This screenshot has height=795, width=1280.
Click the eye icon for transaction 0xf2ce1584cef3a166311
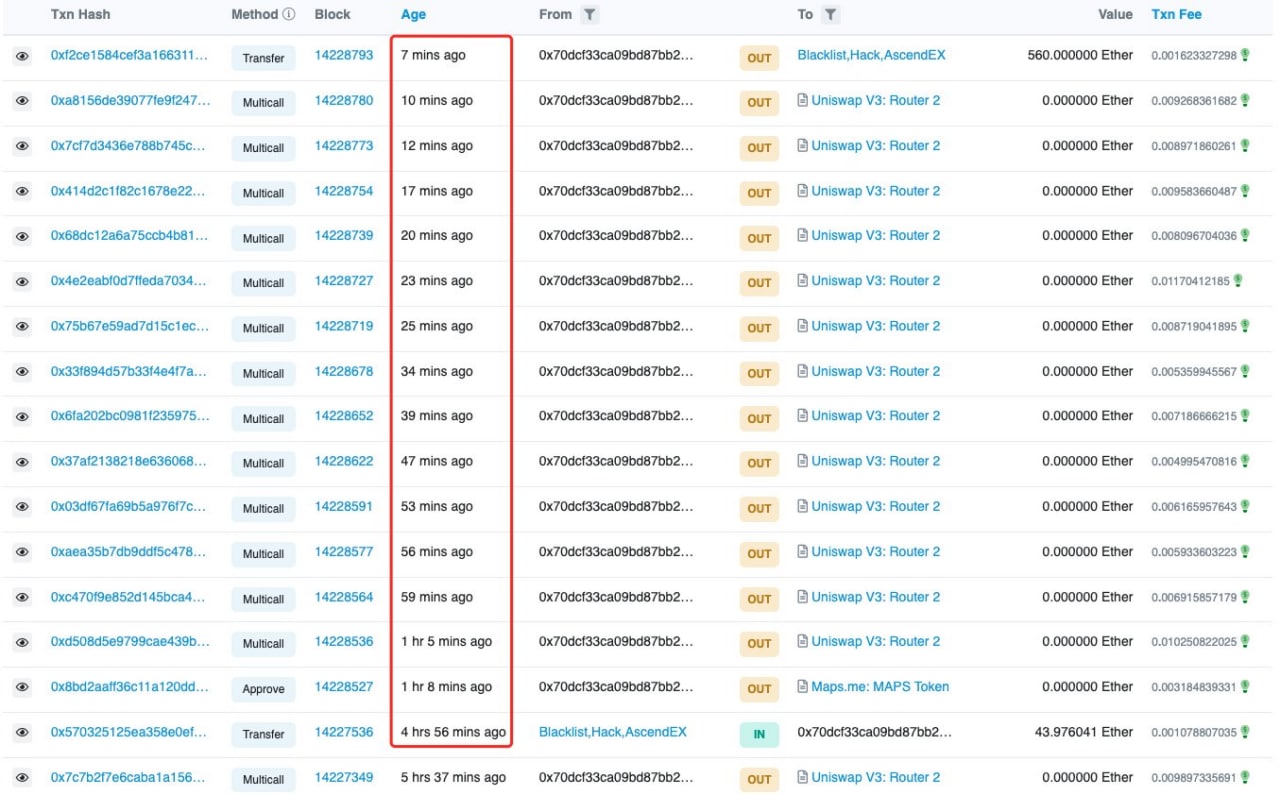click(22, 57)
